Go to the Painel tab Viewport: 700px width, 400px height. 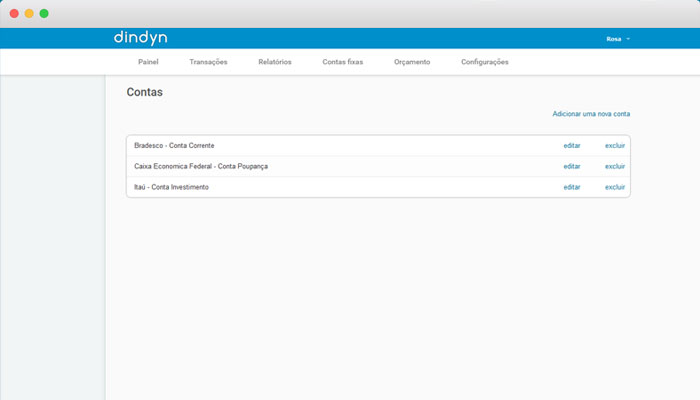tap(148, 62)
